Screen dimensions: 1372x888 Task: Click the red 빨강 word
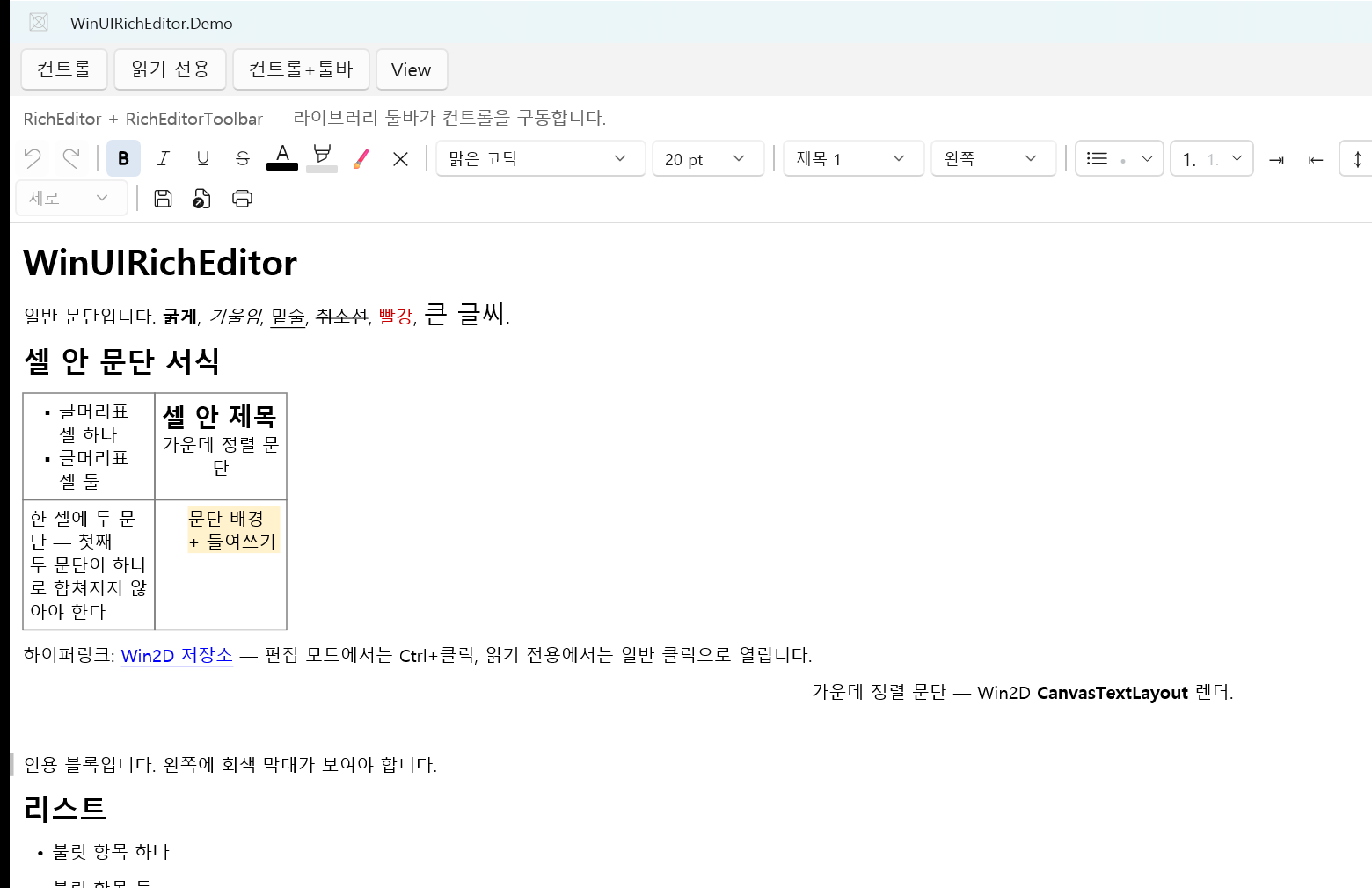pos(396,317)
